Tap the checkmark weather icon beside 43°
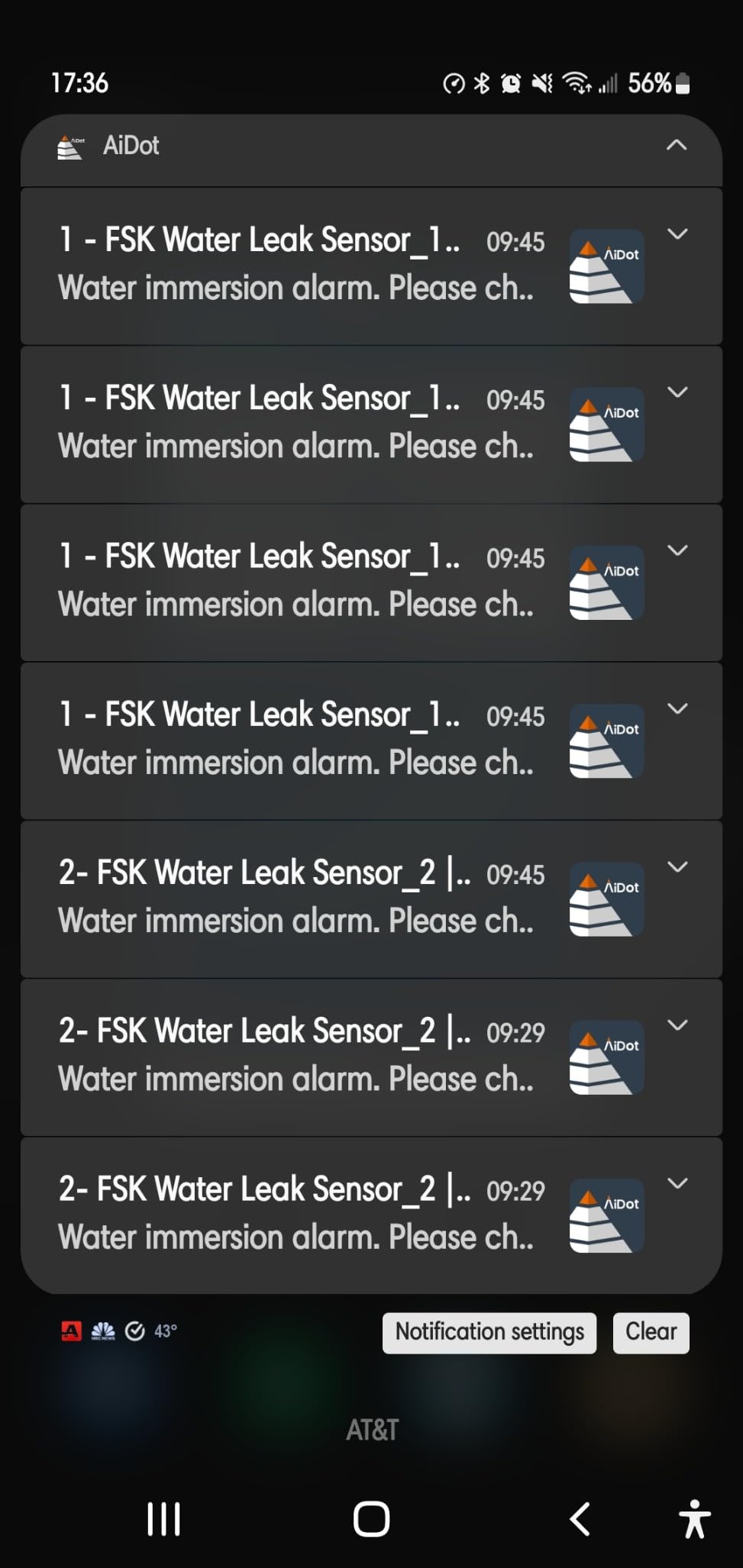 coord(134,1331)
